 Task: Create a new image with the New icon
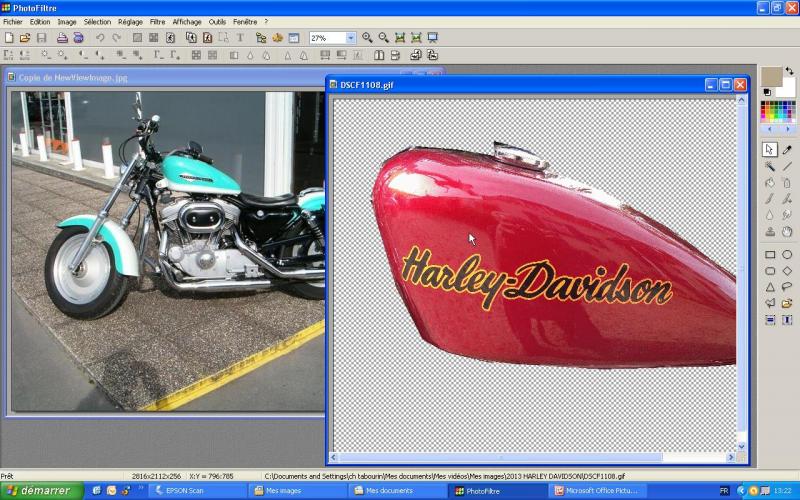[9, 38]
